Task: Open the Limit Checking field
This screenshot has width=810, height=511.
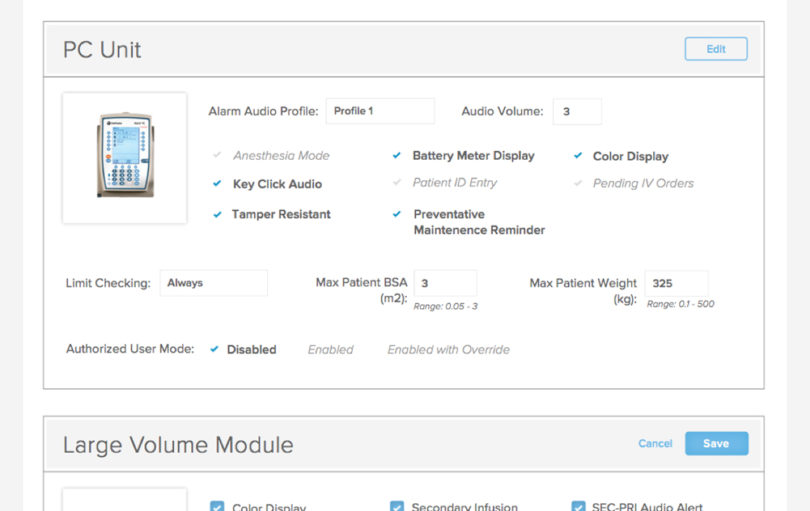Action: (x=214, y=283)
